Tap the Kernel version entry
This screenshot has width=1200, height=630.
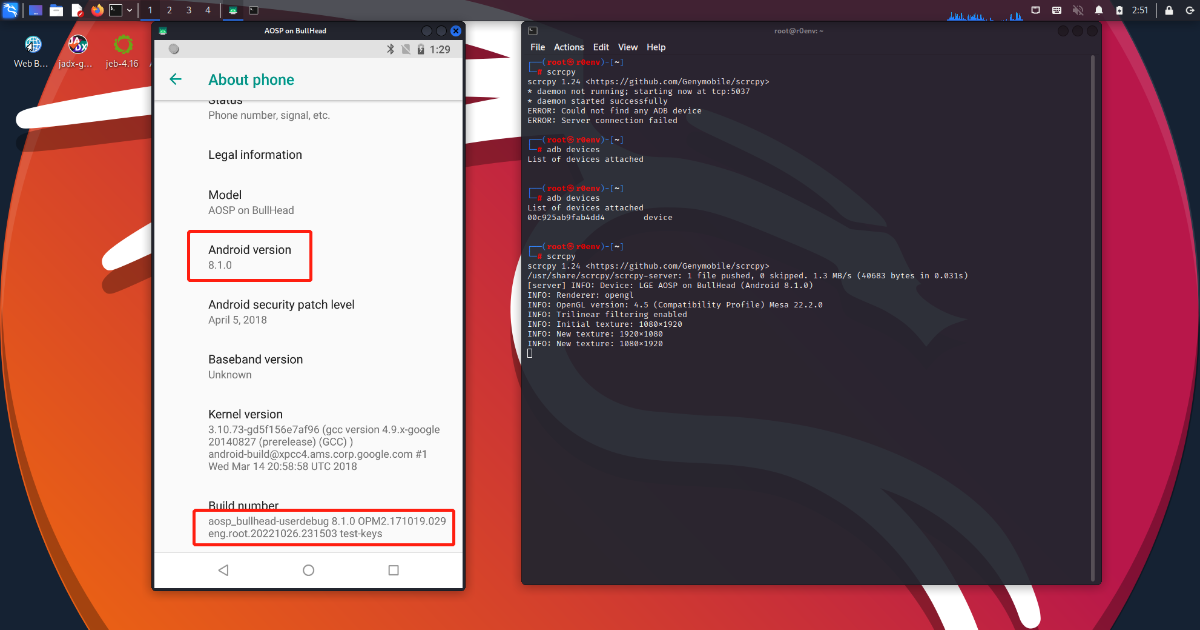click(x=308, y=440)
